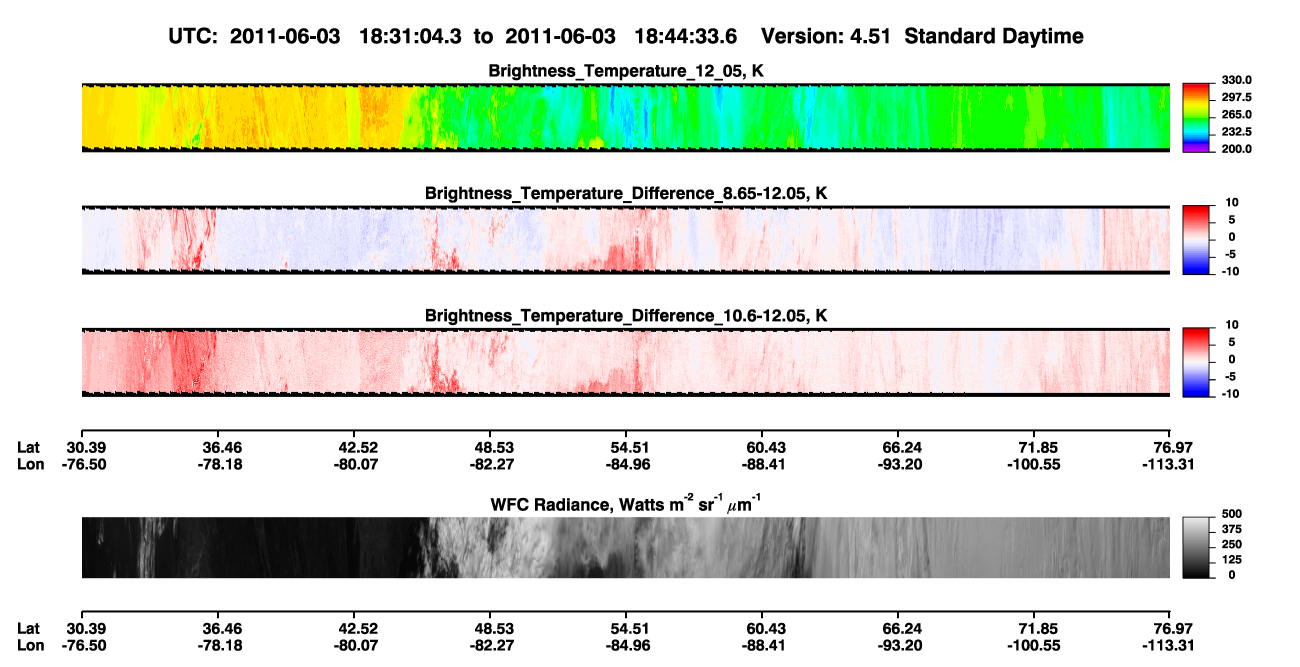1300x667 pixels.
Task: Click the 10.6-12.05 temperature difference image strip
Action: click(625, 361)
